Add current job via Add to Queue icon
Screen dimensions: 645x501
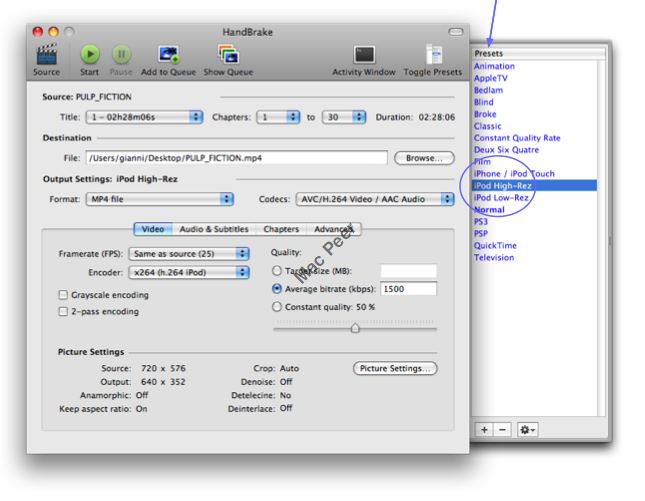(x=169, y=54)
